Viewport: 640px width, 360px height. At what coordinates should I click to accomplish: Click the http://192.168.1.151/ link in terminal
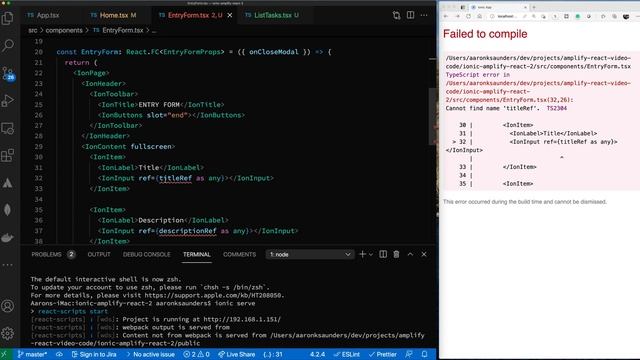tap(242, 319)
